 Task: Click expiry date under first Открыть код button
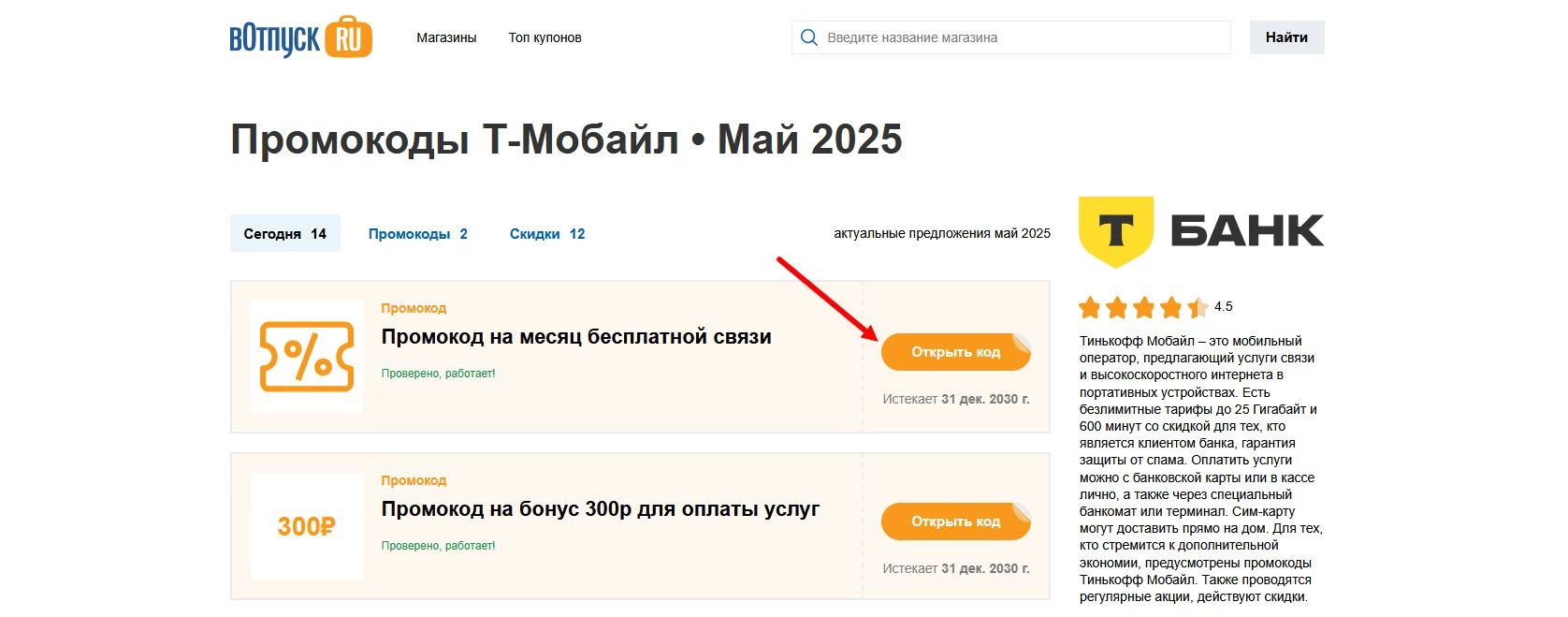pos(956,399)
